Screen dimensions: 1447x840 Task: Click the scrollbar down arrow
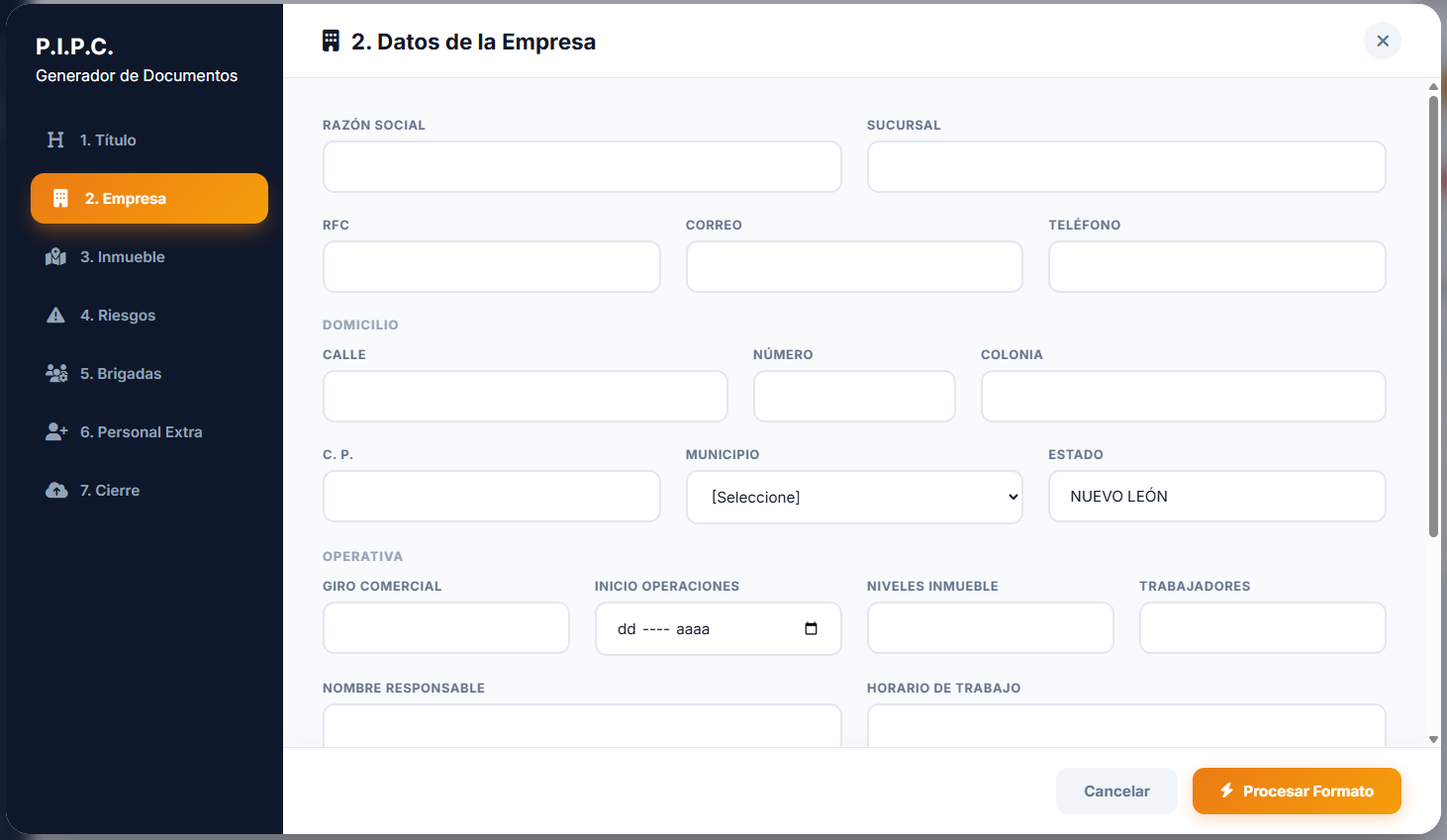pyautogui.click(x=1433, y=739)
